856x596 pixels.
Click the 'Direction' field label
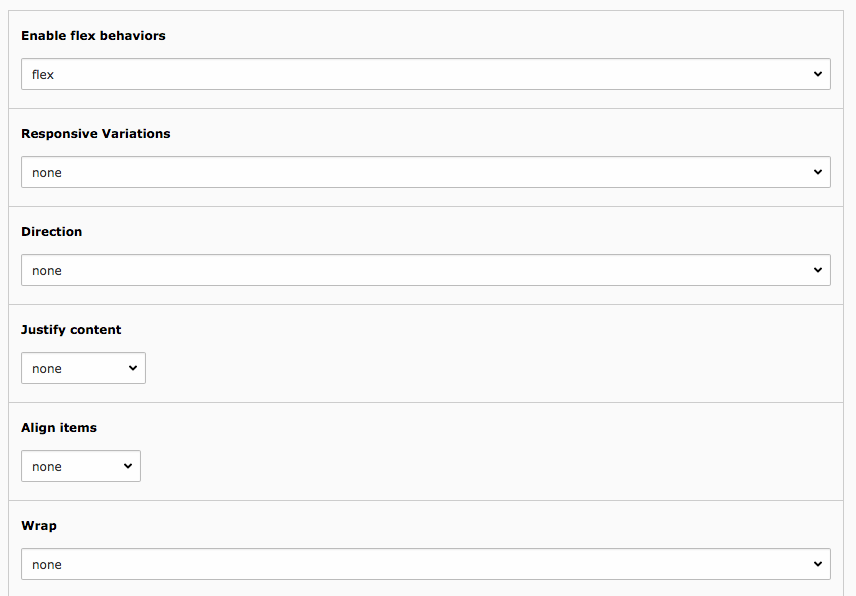pyautogui.click(x=51, y=231)
